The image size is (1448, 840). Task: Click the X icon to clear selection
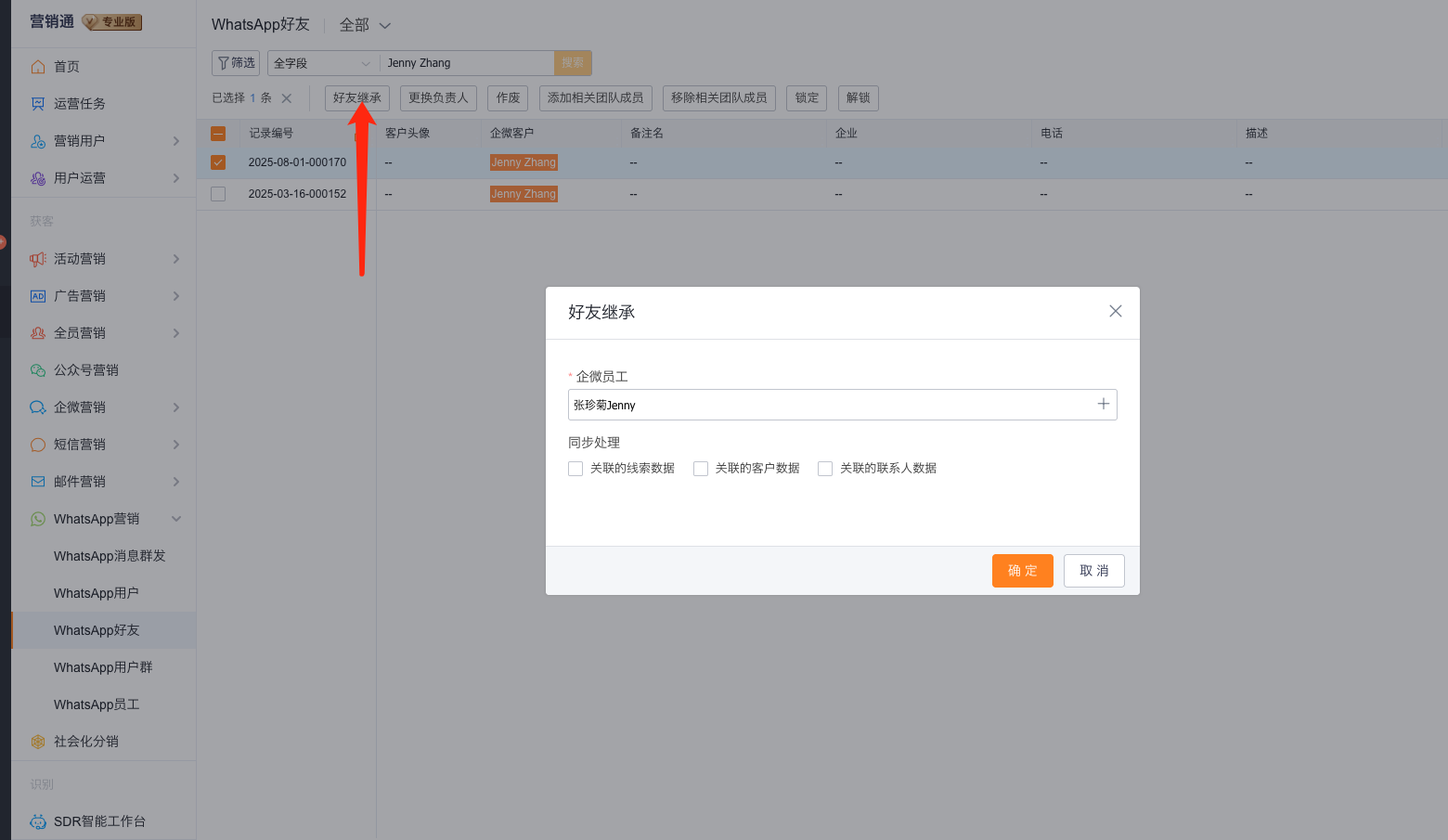point(287,98)
